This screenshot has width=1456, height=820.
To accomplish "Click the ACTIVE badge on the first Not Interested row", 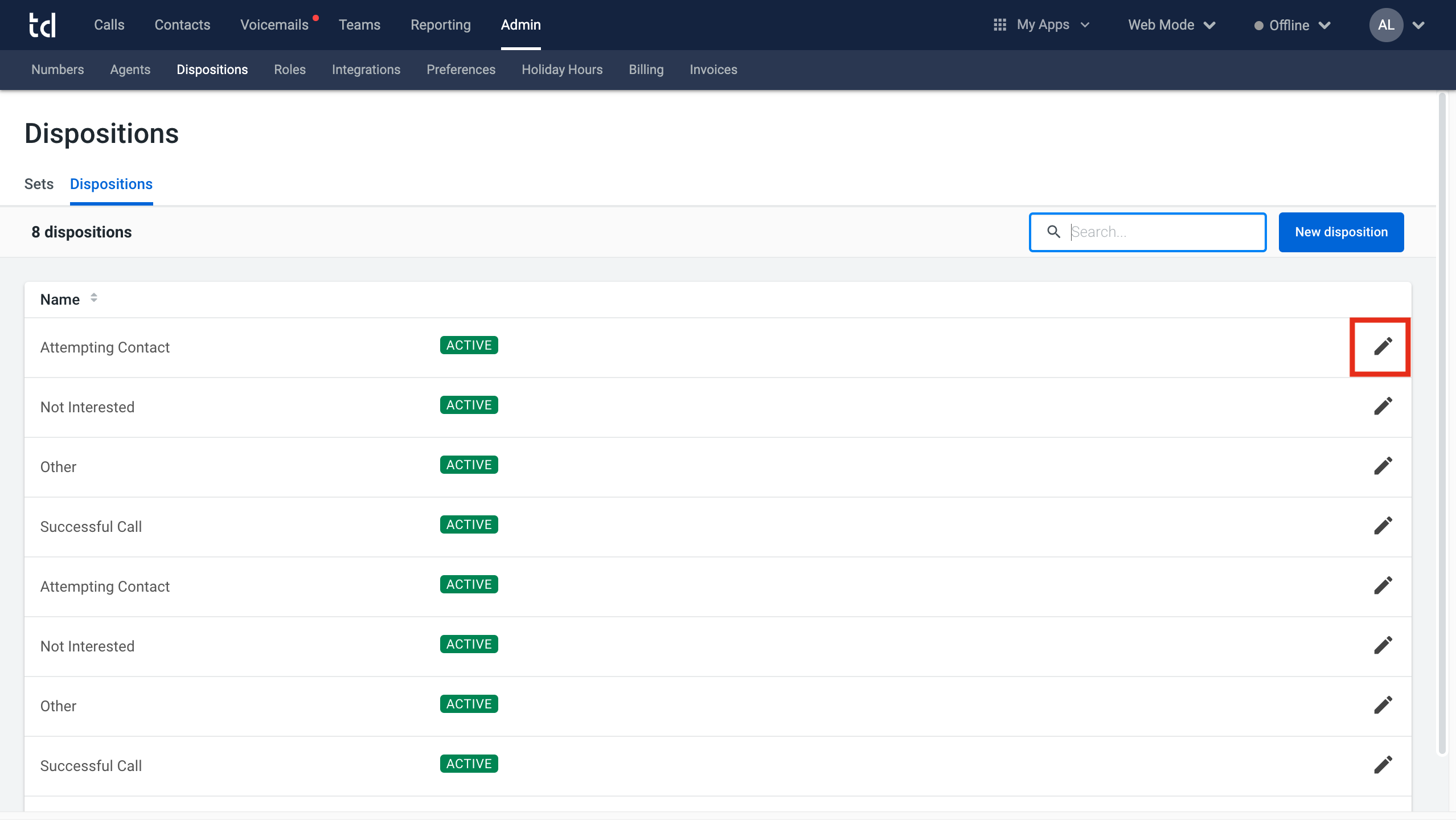I will coord(469,405).
